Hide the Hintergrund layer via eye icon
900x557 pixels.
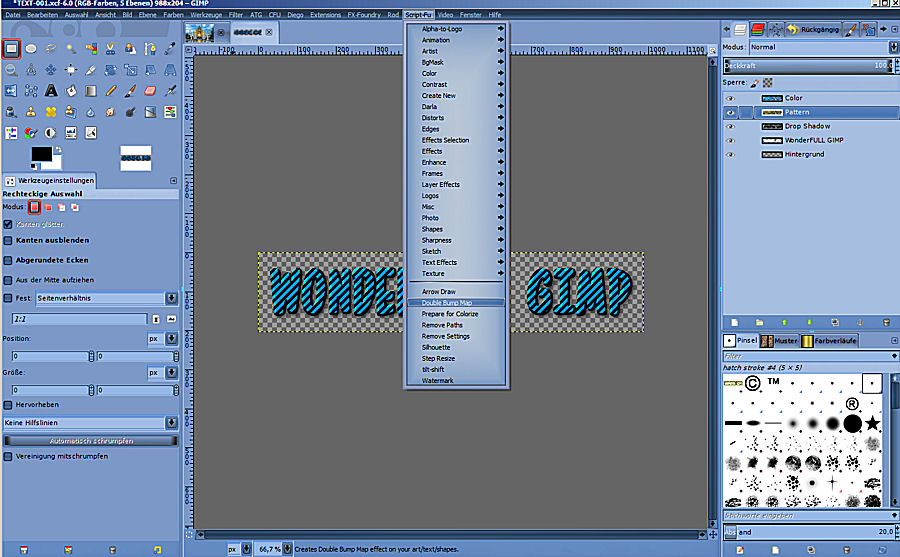(731, 154)
